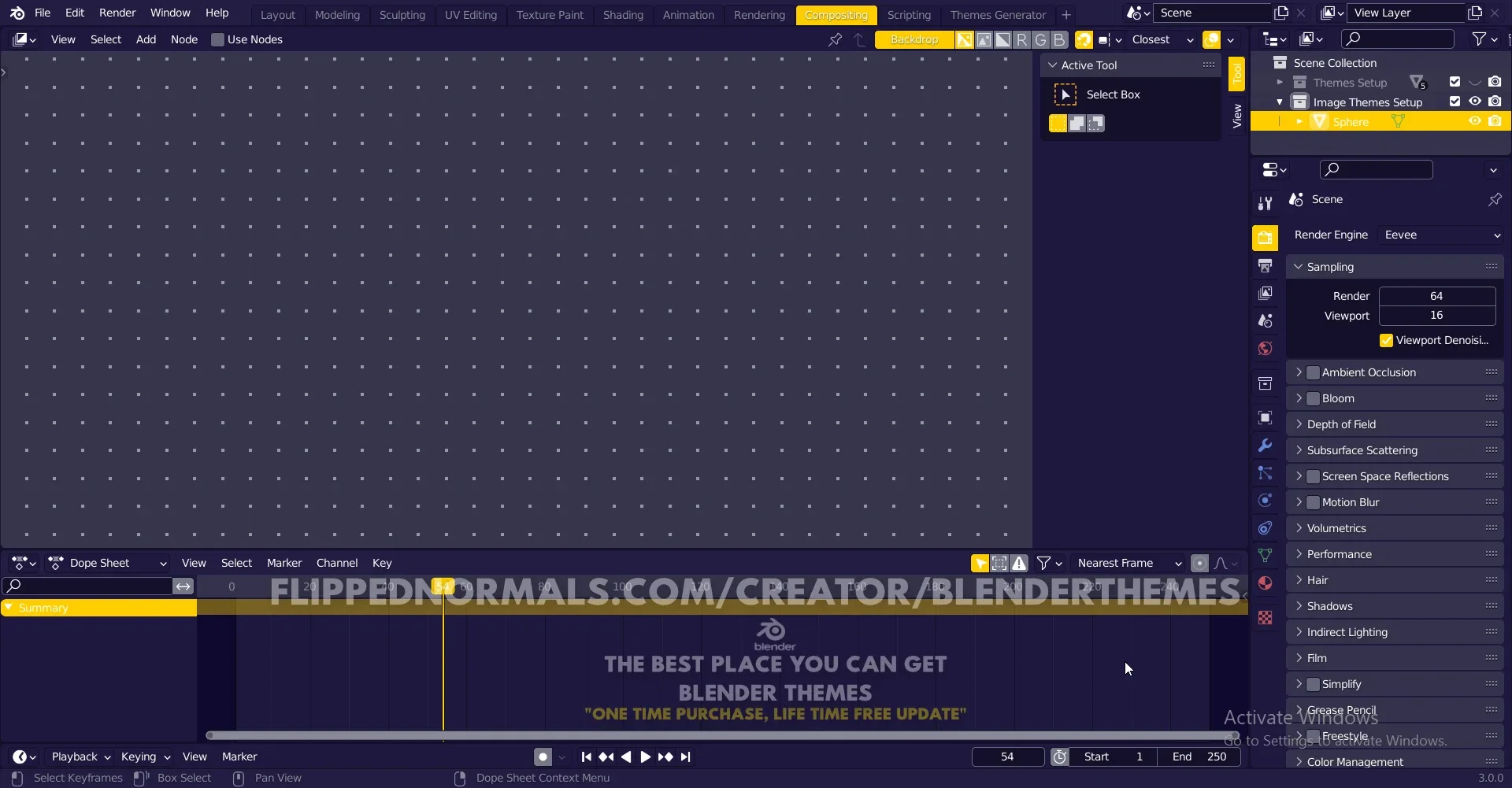The width and height of the screenshot is (1512, 788).
Task: Toggle the Backdrop button
Action: point(914,39)
